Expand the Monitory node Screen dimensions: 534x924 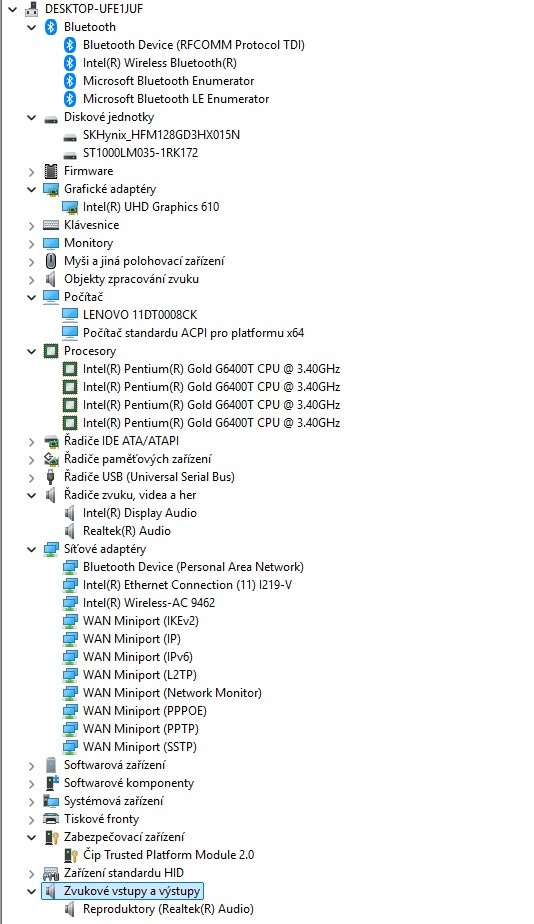[x=32, y=243]
